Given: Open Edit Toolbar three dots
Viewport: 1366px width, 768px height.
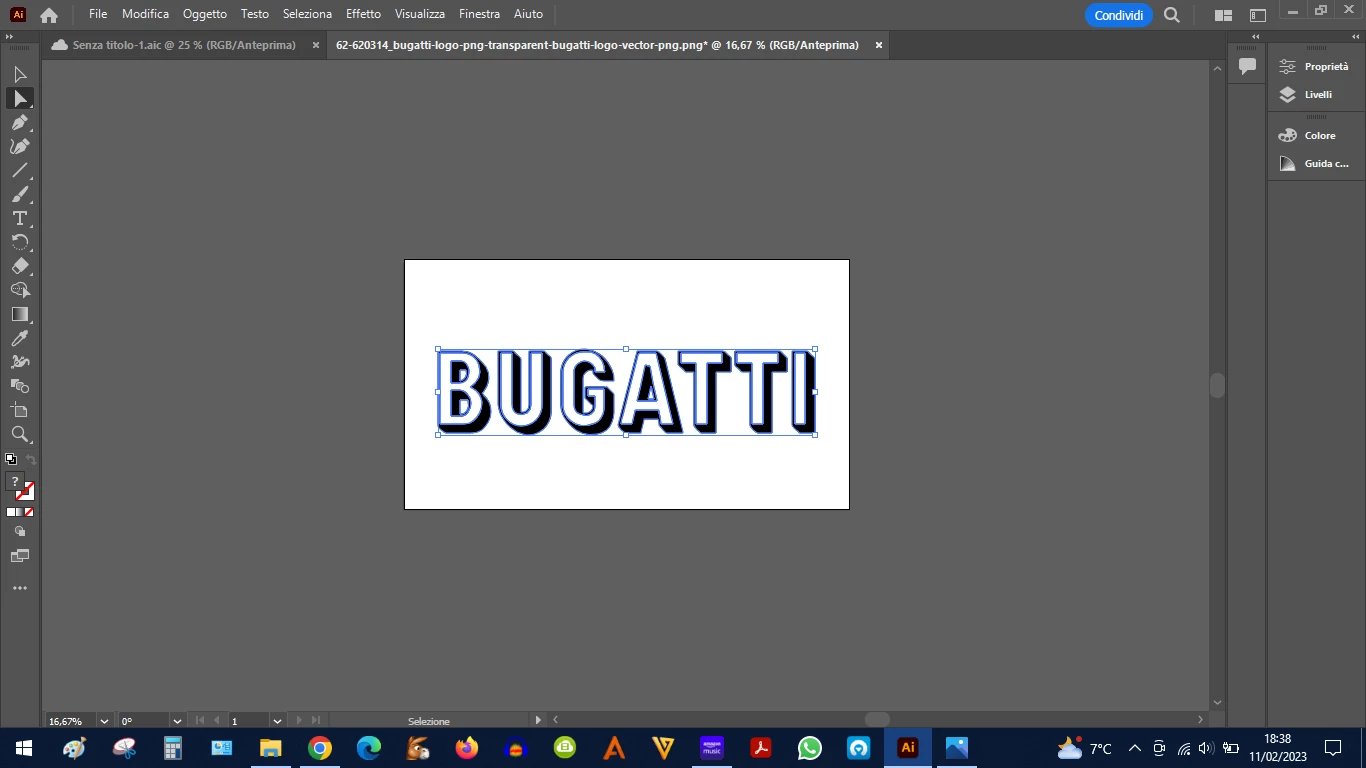Looking at the screenshot, I should (20, 589).
